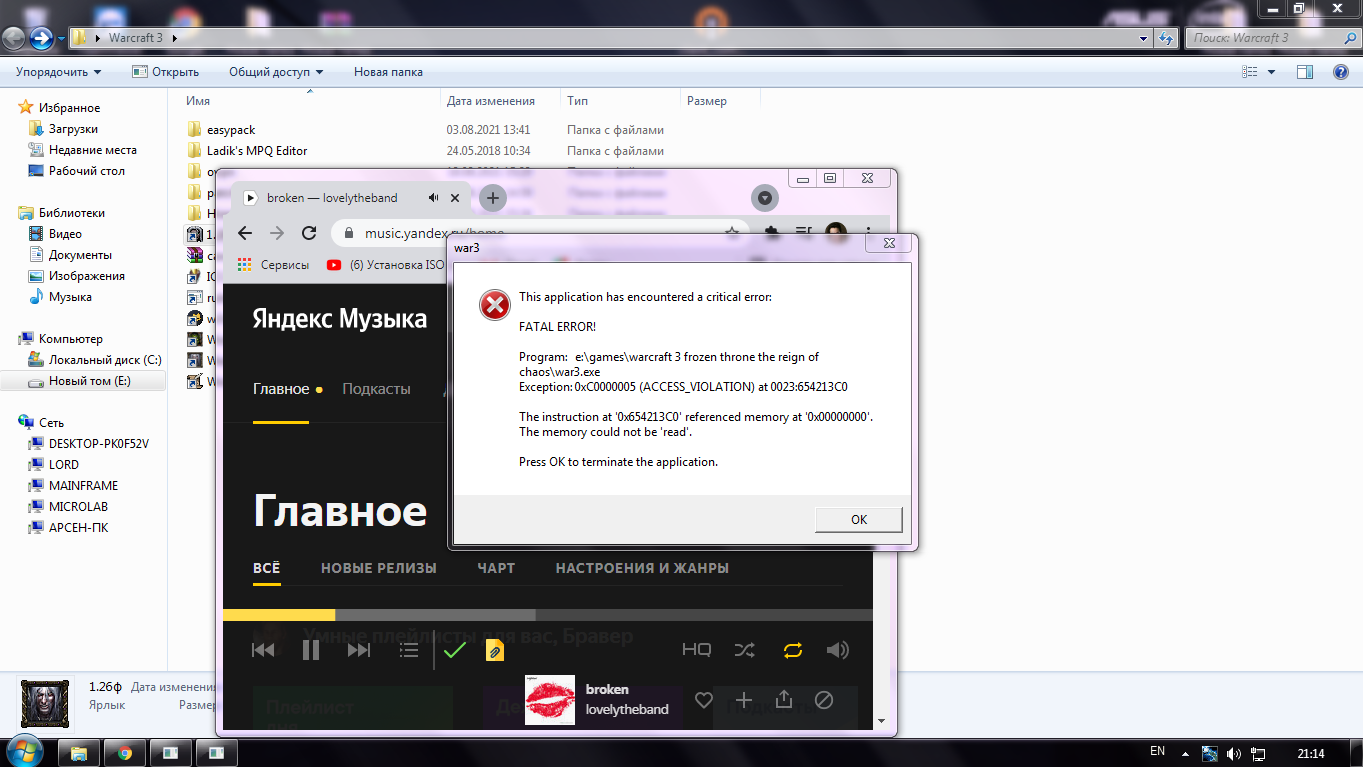This screenshot has width=1363, height=767.
Task: Open the Сервисы apps bookmark
Action: pos(273,265)
